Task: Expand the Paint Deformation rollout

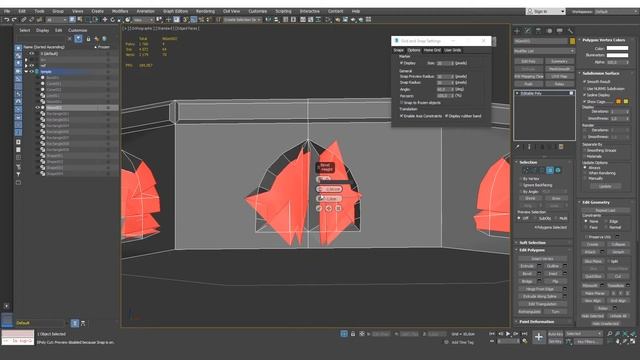Action: coord(544,322)
